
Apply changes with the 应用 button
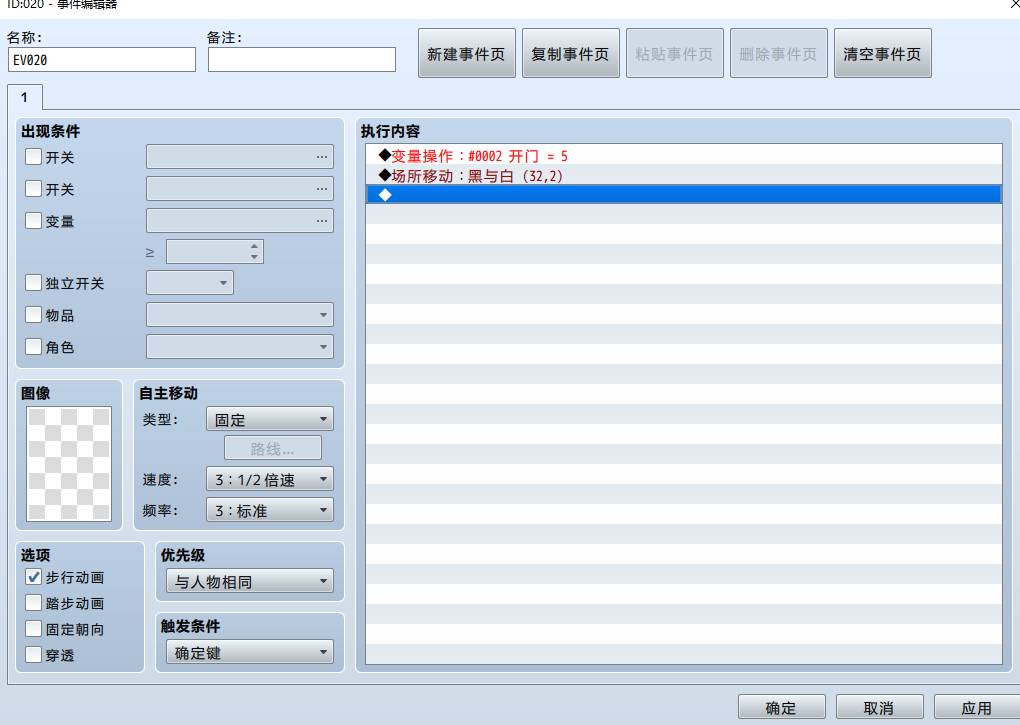(x=977, y=707)
